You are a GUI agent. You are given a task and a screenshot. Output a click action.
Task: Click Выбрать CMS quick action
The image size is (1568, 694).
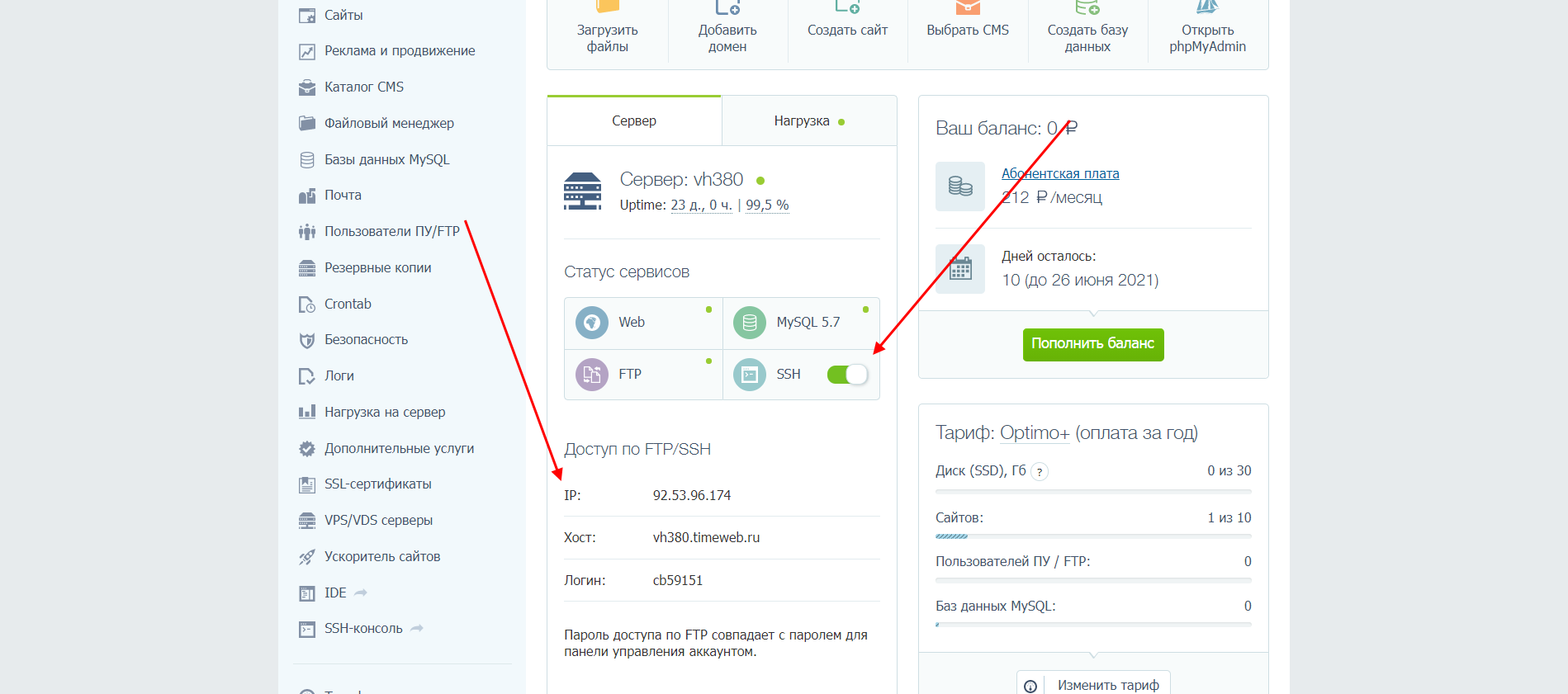click(968, 31)
